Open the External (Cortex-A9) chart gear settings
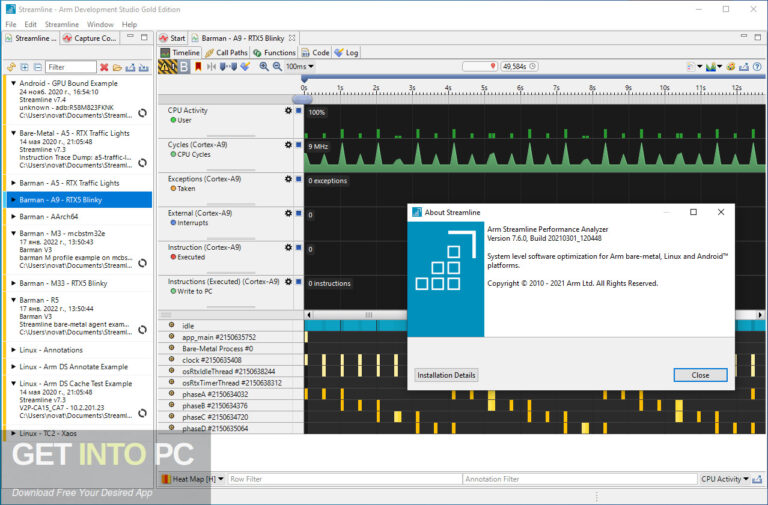768x505 pixels. point(288,214)
